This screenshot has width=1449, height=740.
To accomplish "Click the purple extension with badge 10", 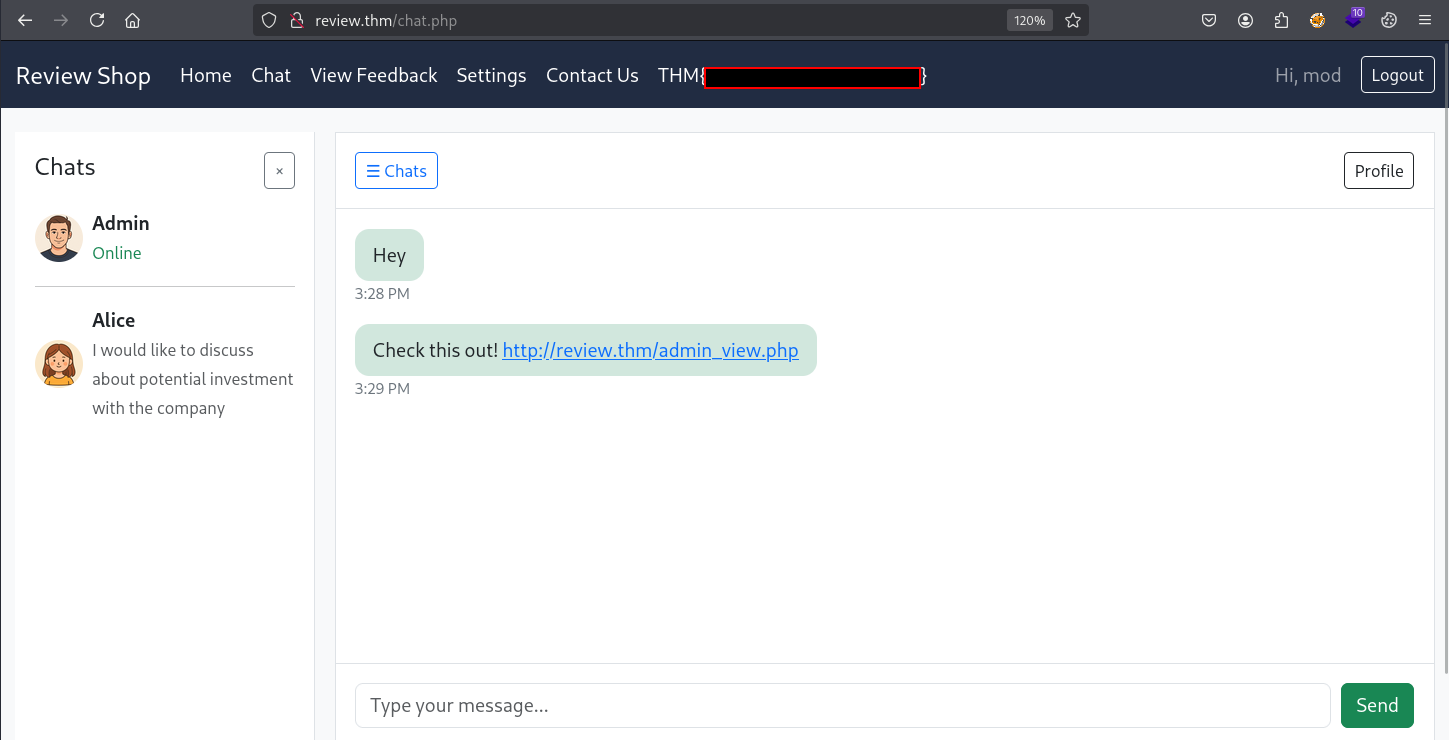I will (1354, 18).
